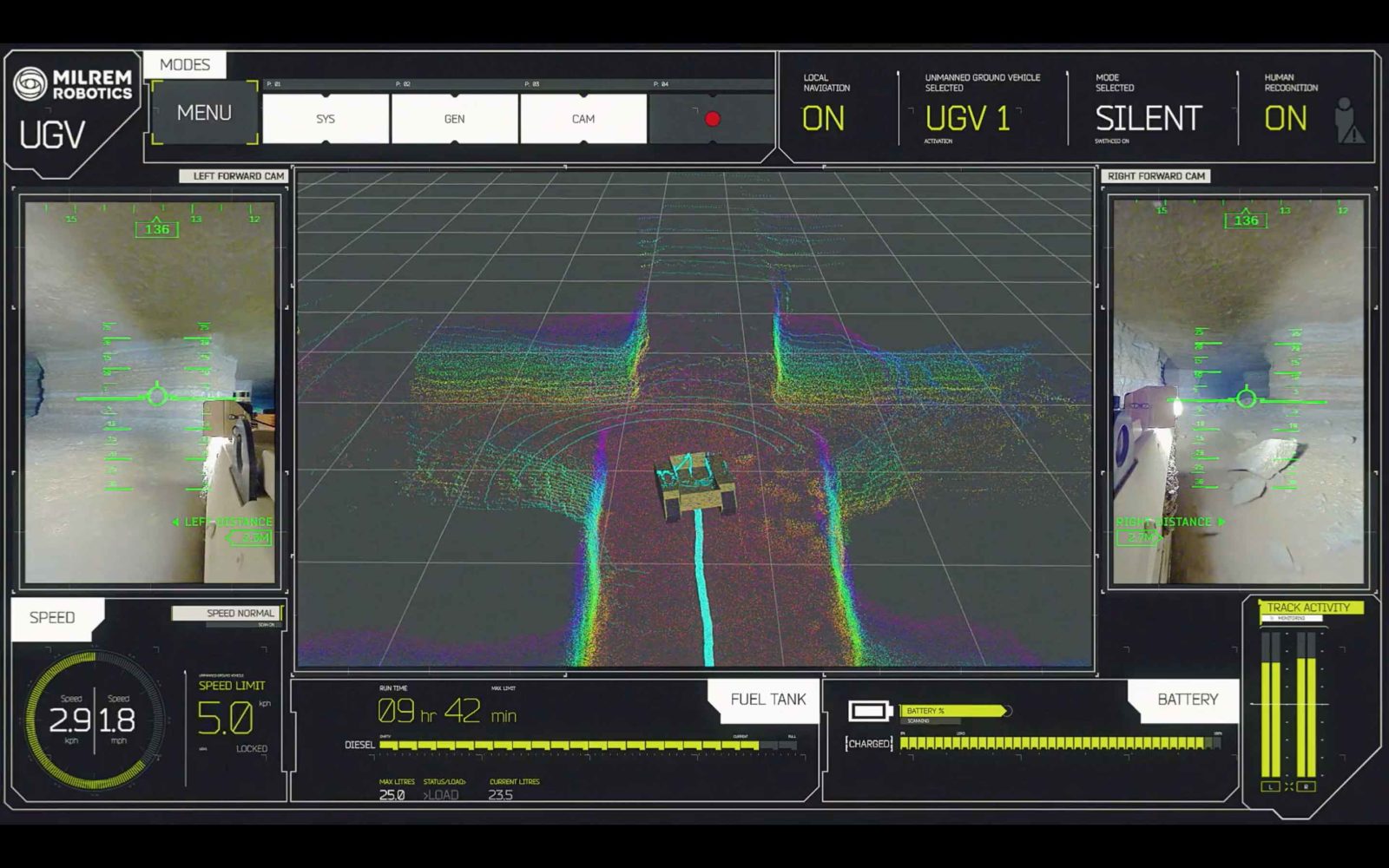Click the human recognition warning figure icon
Viewport: 1389px width, 868px height.
pos(1349,120)
